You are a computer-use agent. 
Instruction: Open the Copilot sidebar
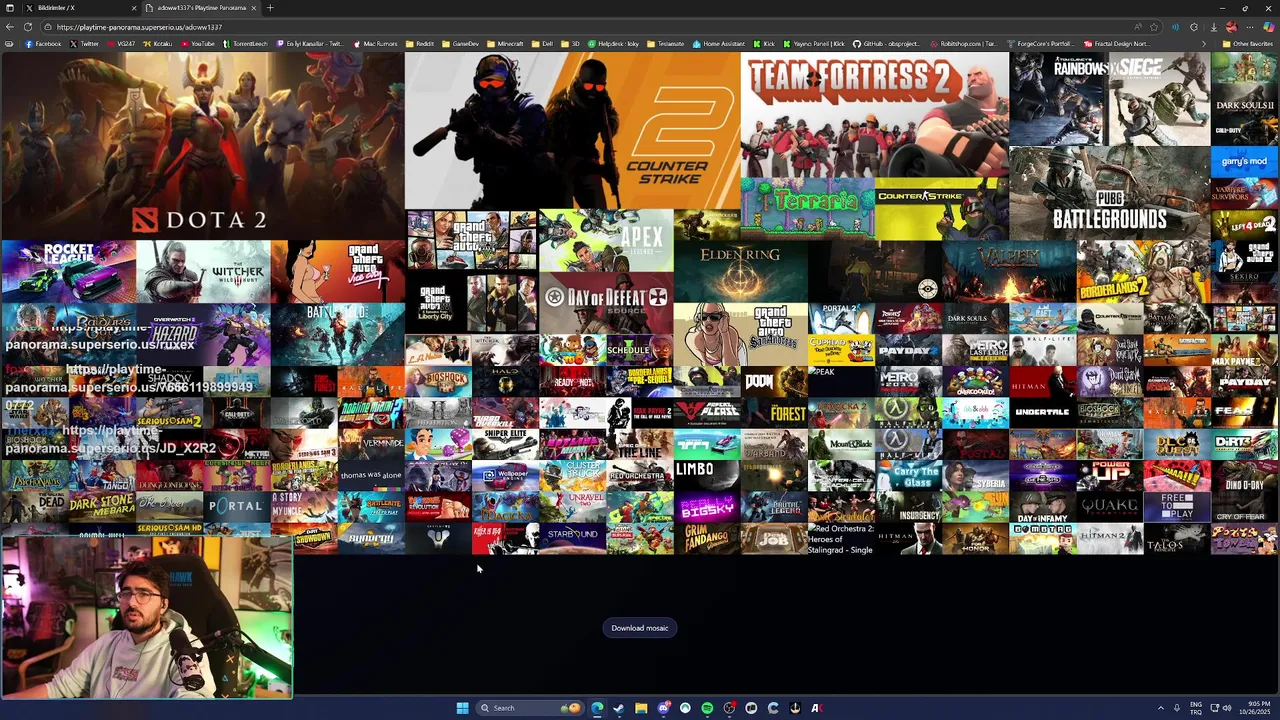(1270, 27)
